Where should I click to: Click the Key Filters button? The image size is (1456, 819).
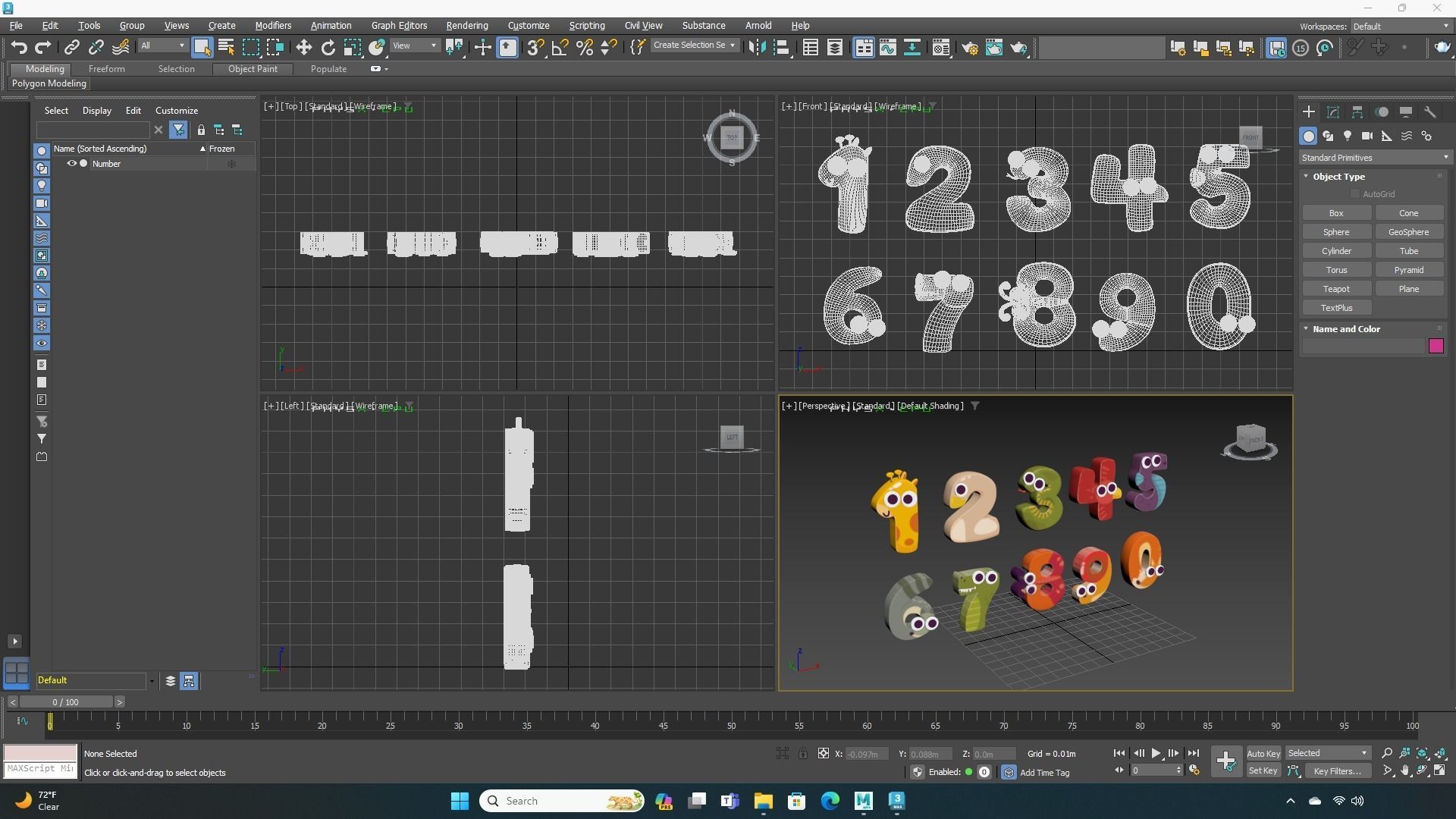pyautogui.click(x=1337, y=770)
